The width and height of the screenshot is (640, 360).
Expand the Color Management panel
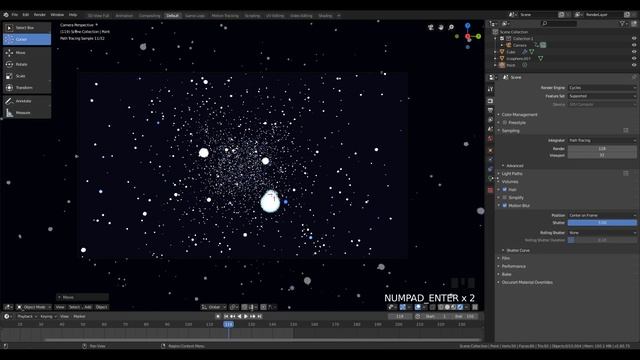[x=519, y=115]
